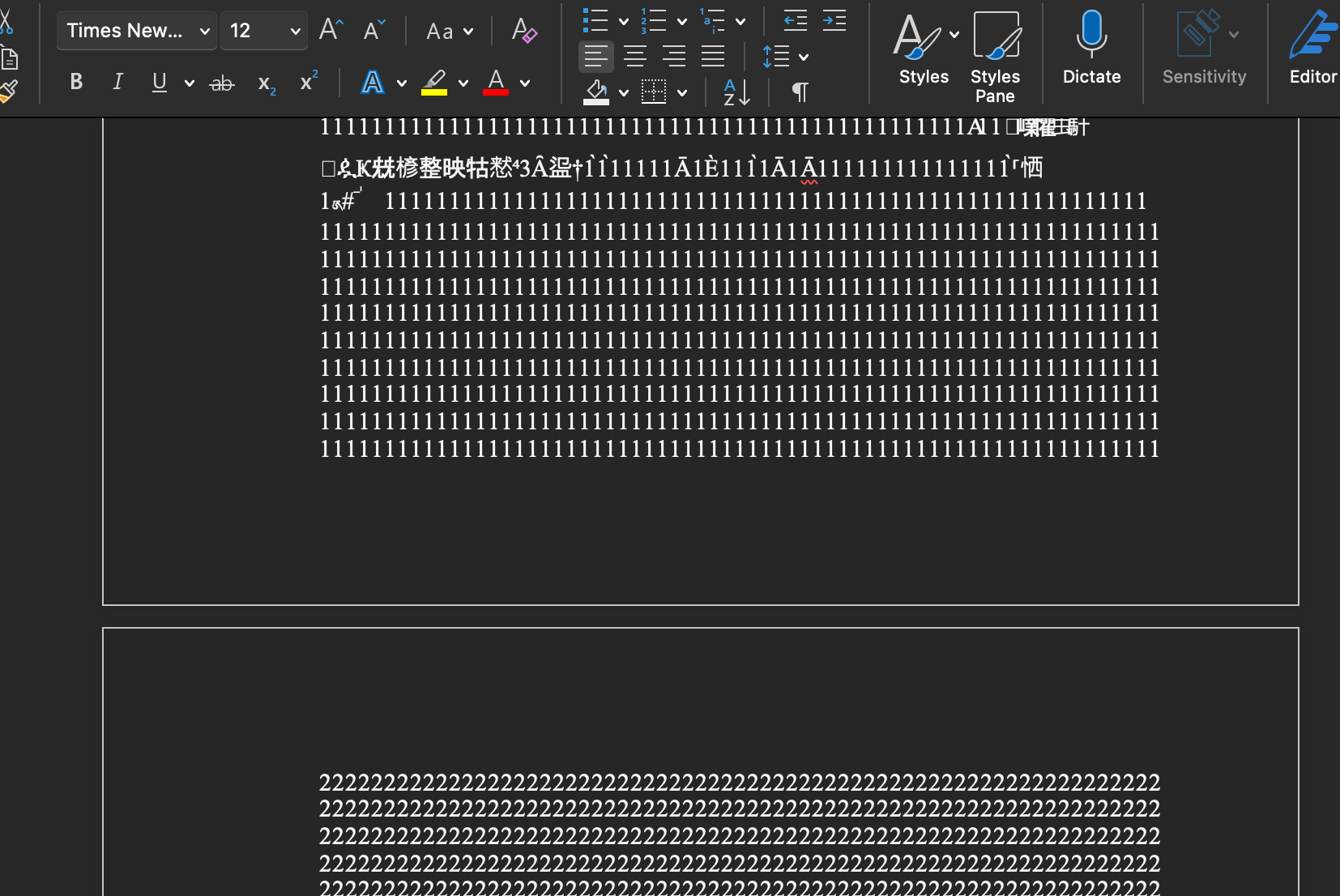Screen dimensions: 1340x896
Task: Click the Copy icon in the clipboard group
Action: pyautogui.click(x=8, y=58)
